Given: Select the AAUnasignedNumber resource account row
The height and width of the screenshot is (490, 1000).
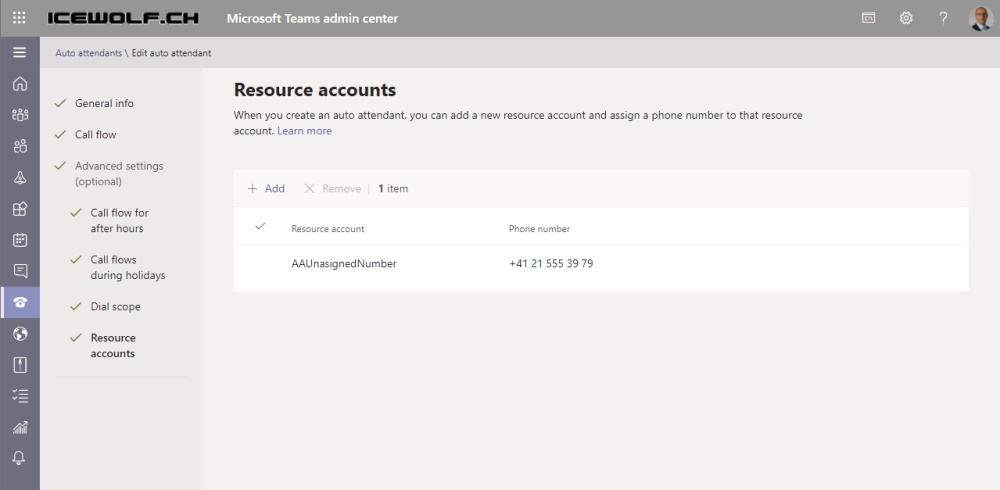Looking at the screenshot, I should click(601, 264).
